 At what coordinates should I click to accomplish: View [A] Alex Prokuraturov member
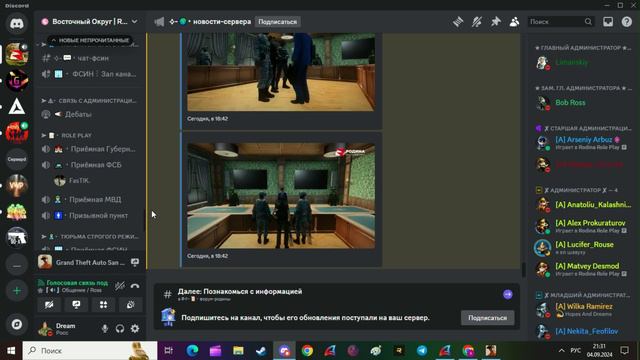583,226
